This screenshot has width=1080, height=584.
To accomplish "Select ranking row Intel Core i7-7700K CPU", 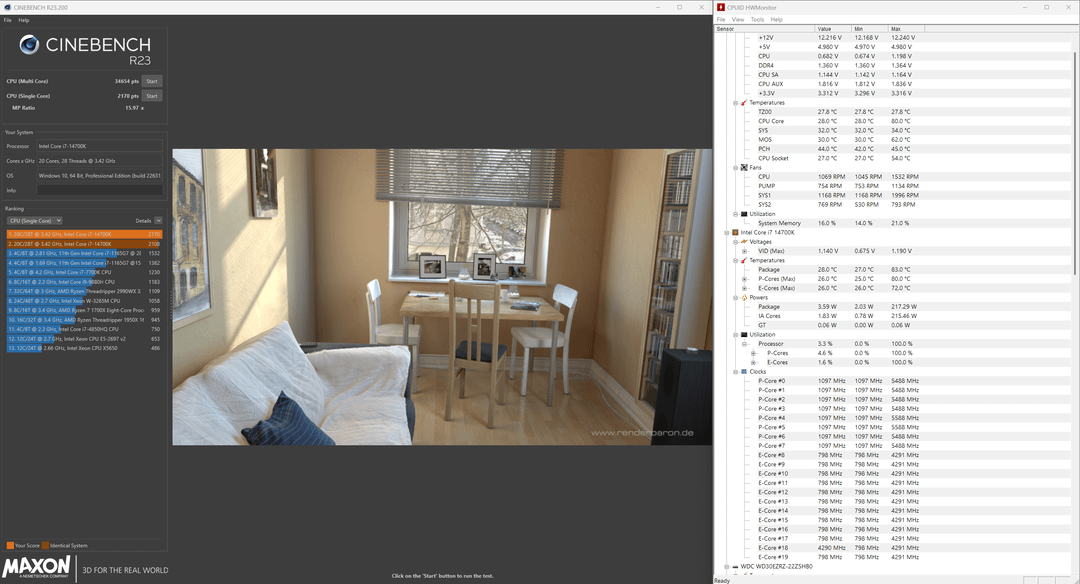I will coord(84,272).
